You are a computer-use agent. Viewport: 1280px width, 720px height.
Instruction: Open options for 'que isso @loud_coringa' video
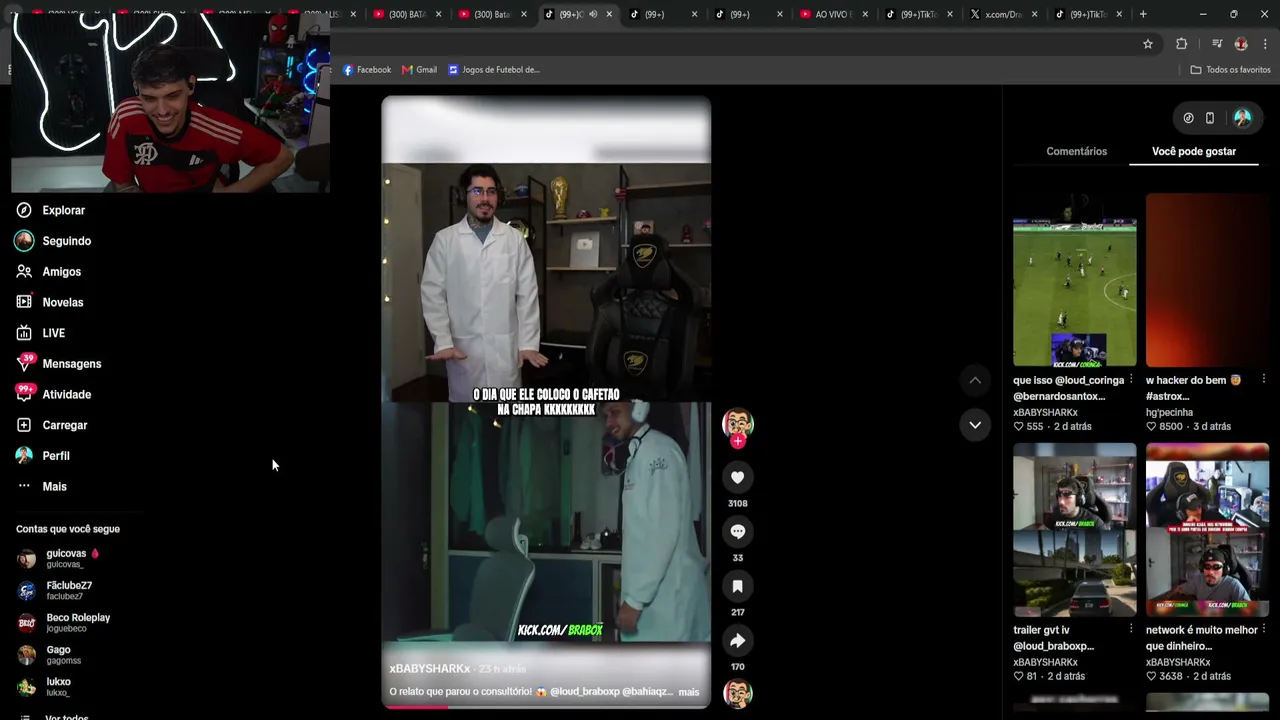[1131, 380]
